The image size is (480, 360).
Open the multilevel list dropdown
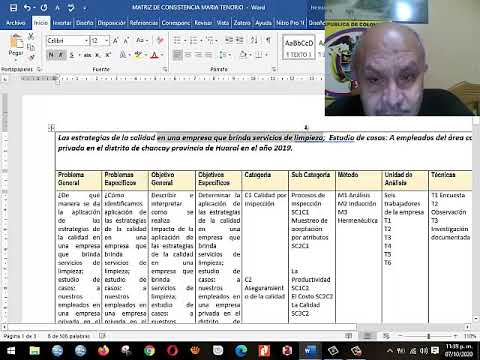click(x=217, y=41)
